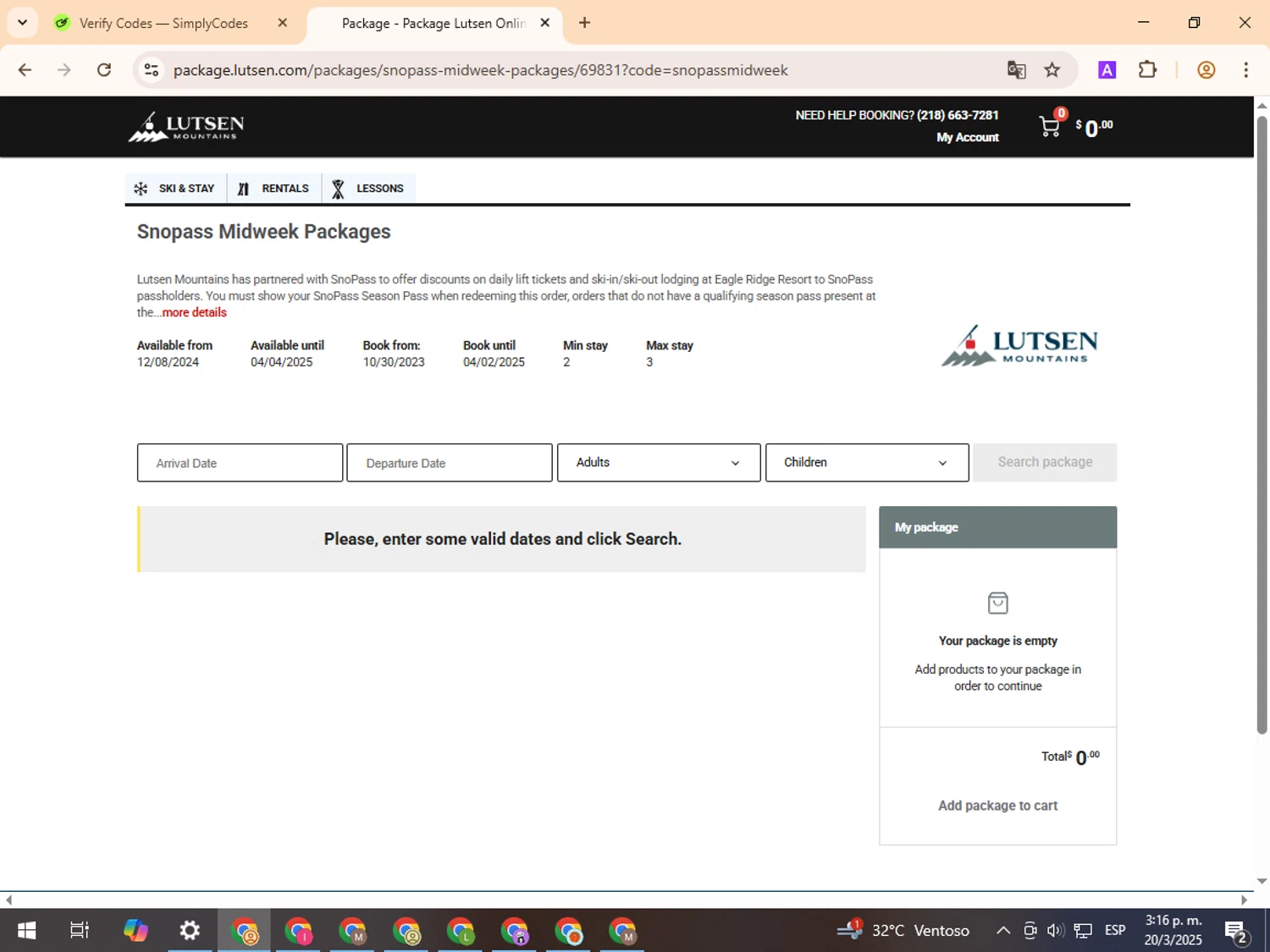
Task: Open Task View on the taskbar
Action: tap(80, 931)
